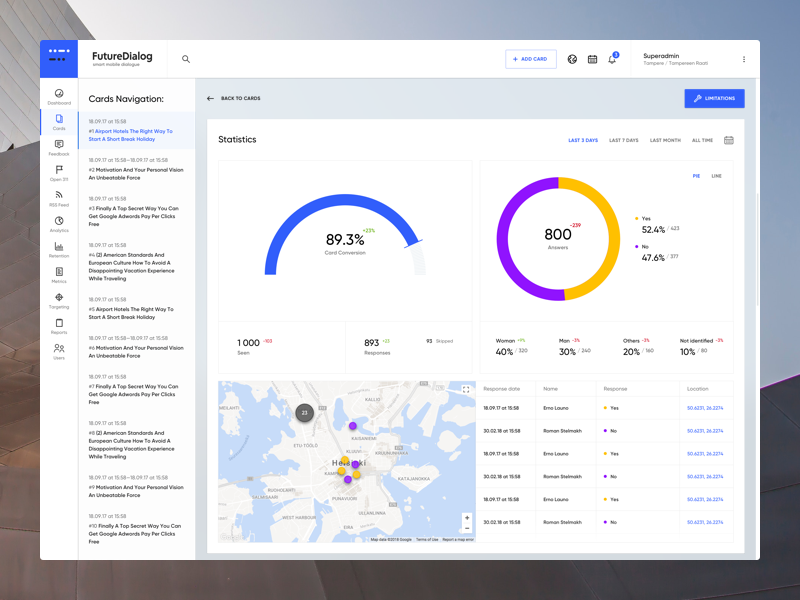Click the globe language icon
800x600 pixels.
pyautogui.click(x=572, y=59)
